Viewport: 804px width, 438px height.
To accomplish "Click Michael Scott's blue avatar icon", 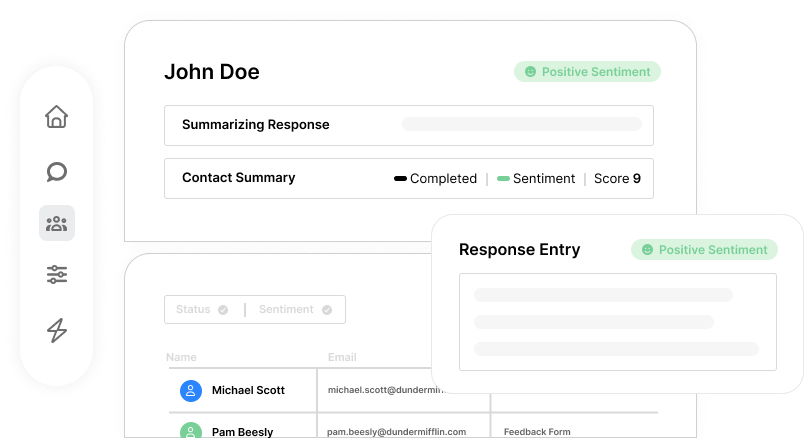I will [x=191, y=391].
